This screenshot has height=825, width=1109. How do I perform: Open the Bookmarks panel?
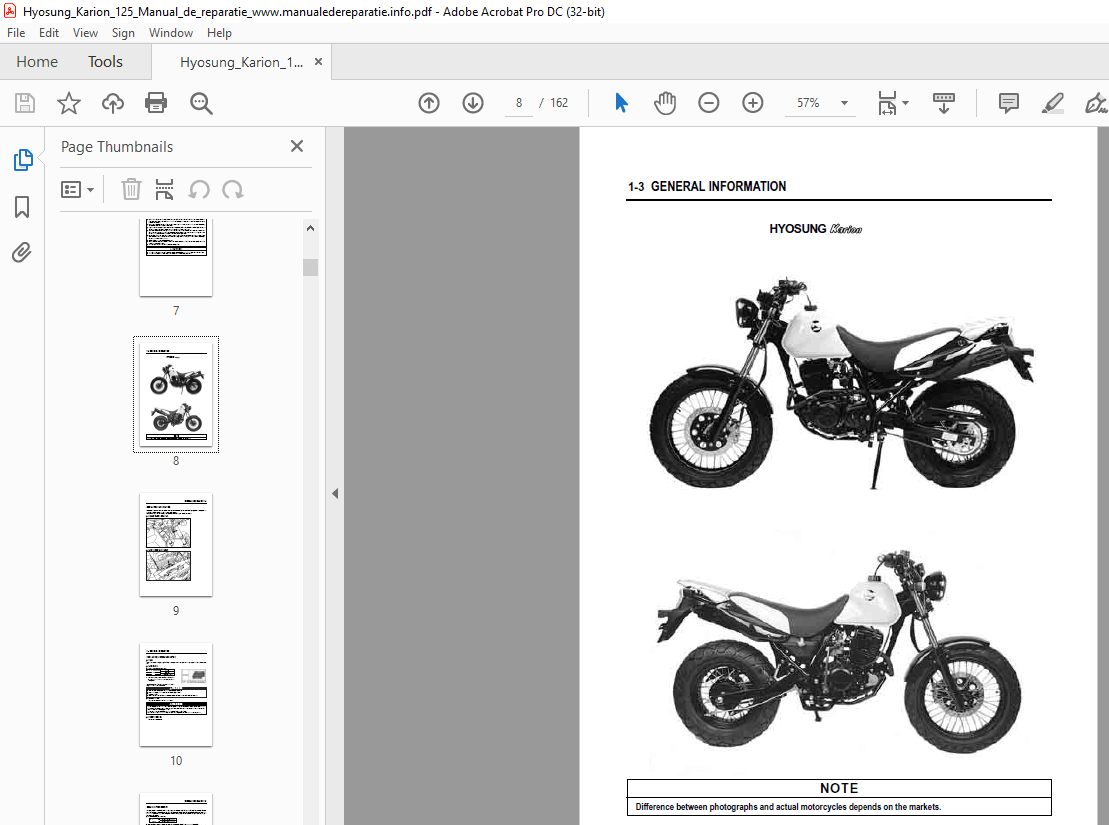(x=22, y=206)
